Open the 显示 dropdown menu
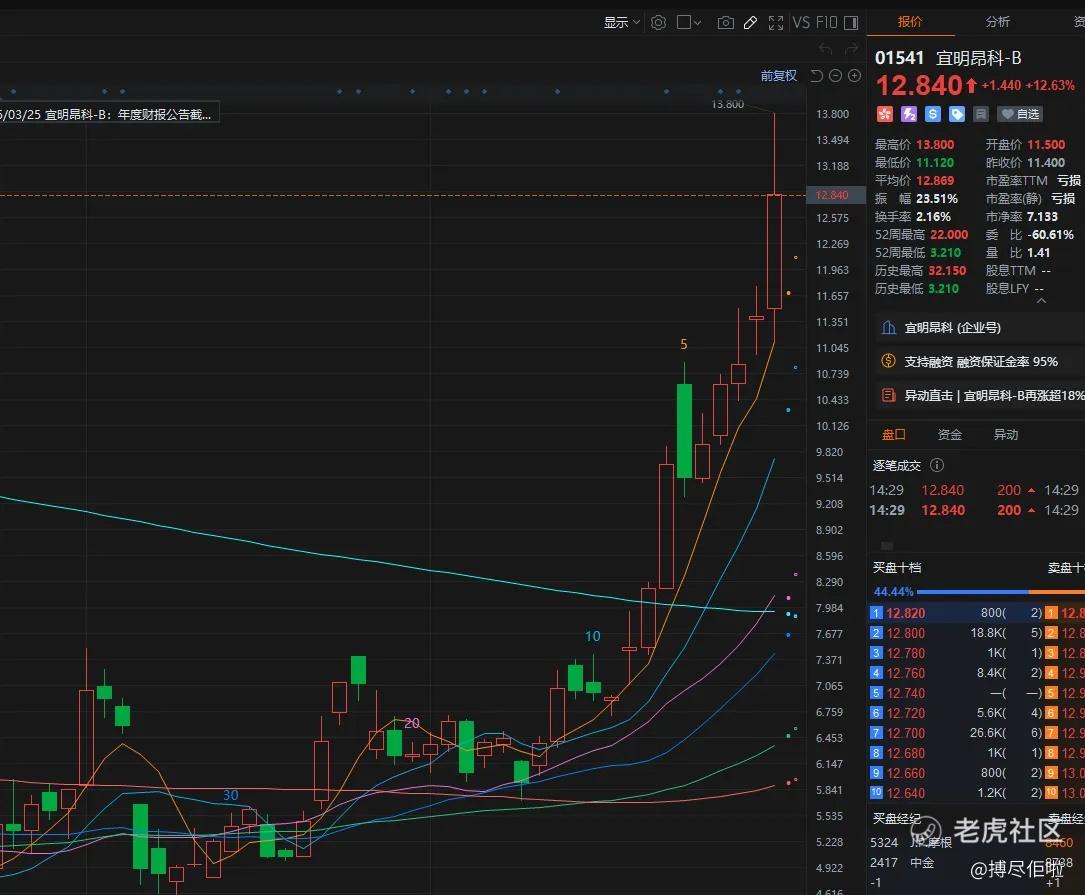This screenshot has height=895, width=1085. [x=621, y=23]
